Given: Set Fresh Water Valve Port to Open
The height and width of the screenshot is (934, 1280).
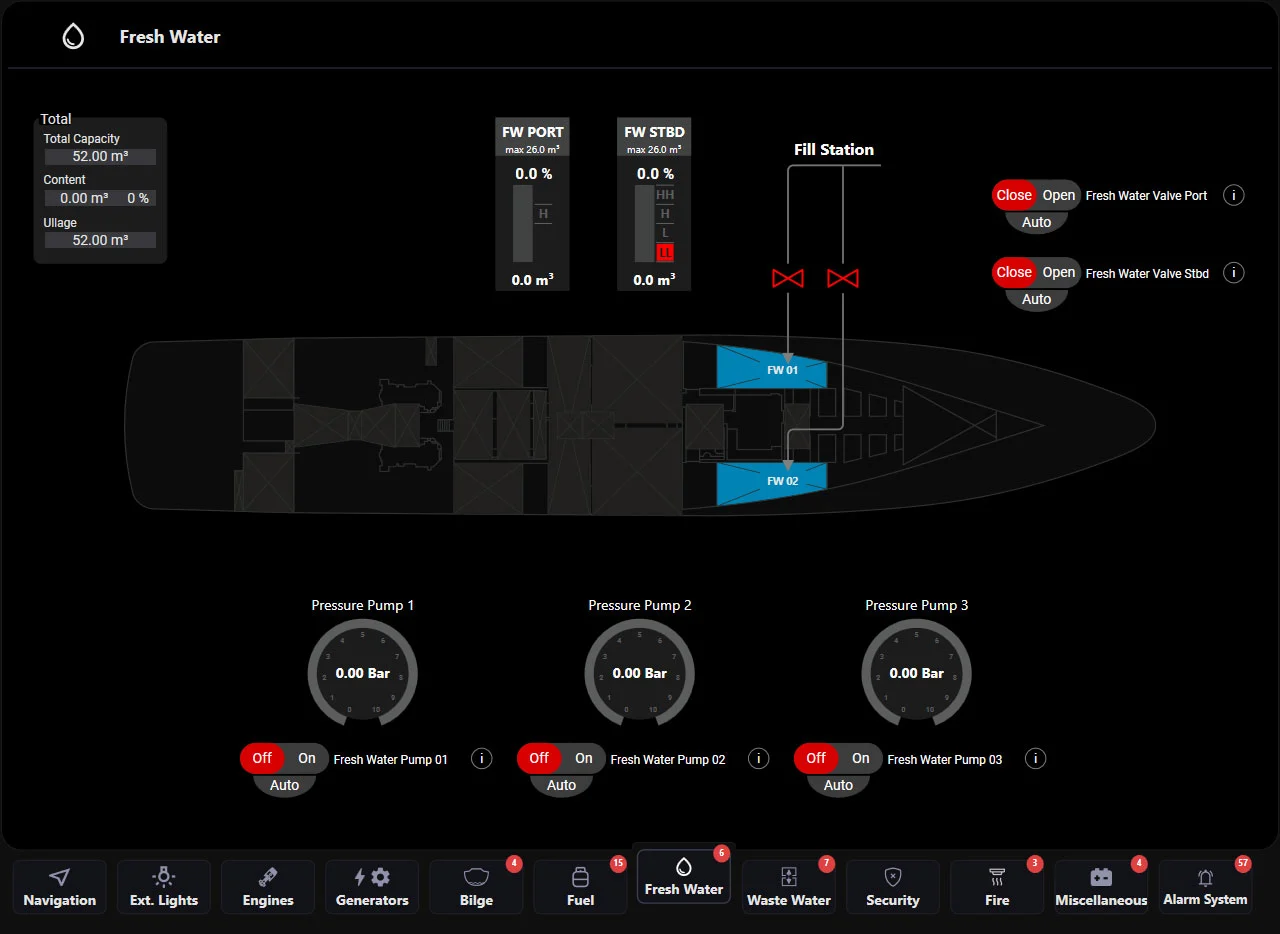Looking at the screenshot, I should pyautogui.click(x=1058, y=195).
